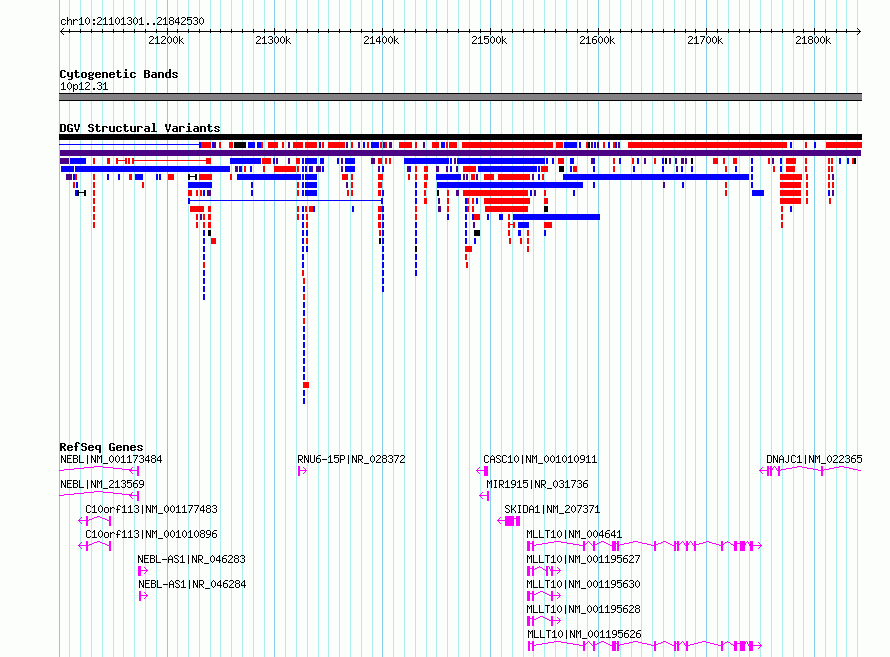Click the full-width purple DGV variant bar

coord(460,153)
